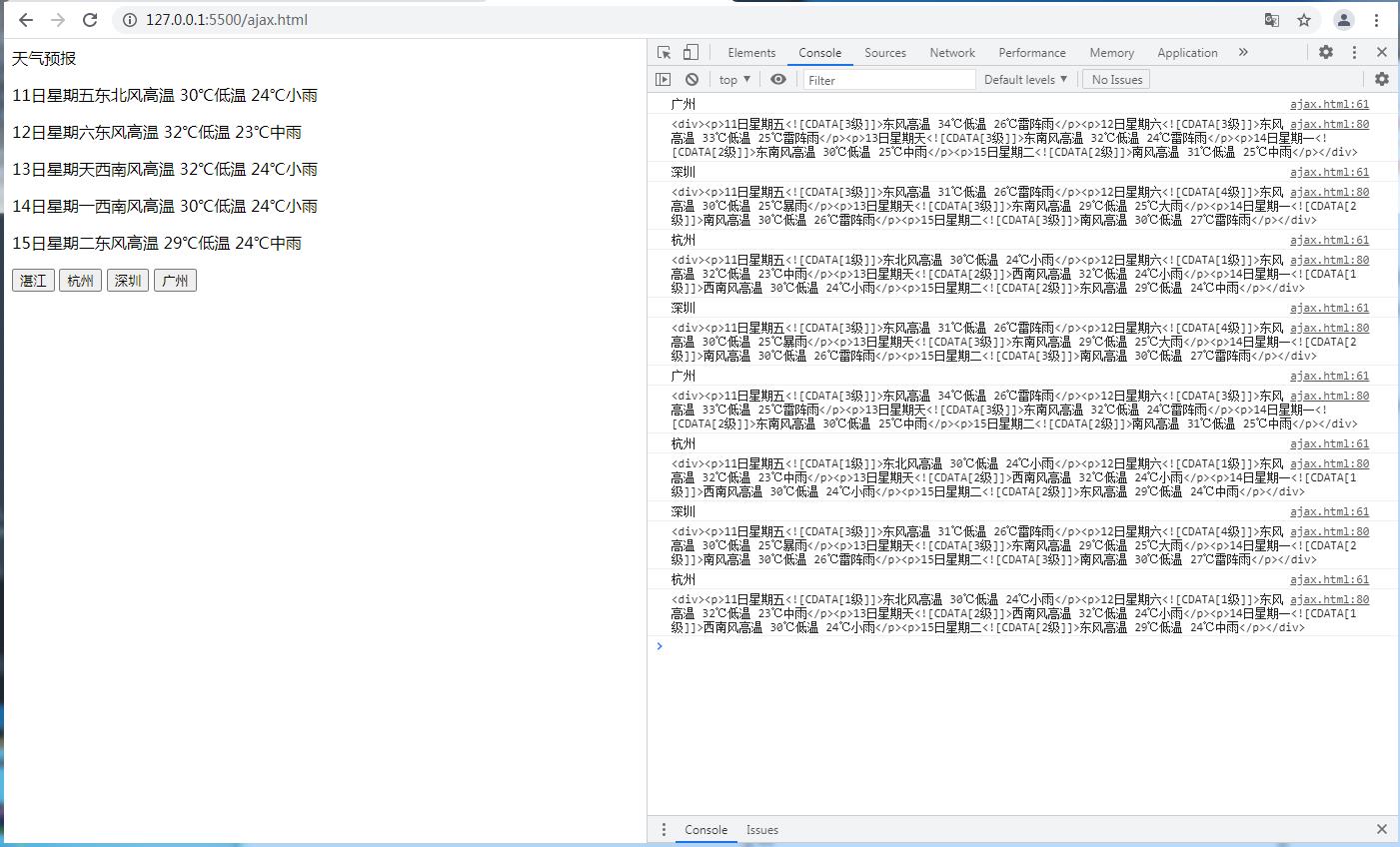Open the Default levels dropdown

coord(1025,80)
